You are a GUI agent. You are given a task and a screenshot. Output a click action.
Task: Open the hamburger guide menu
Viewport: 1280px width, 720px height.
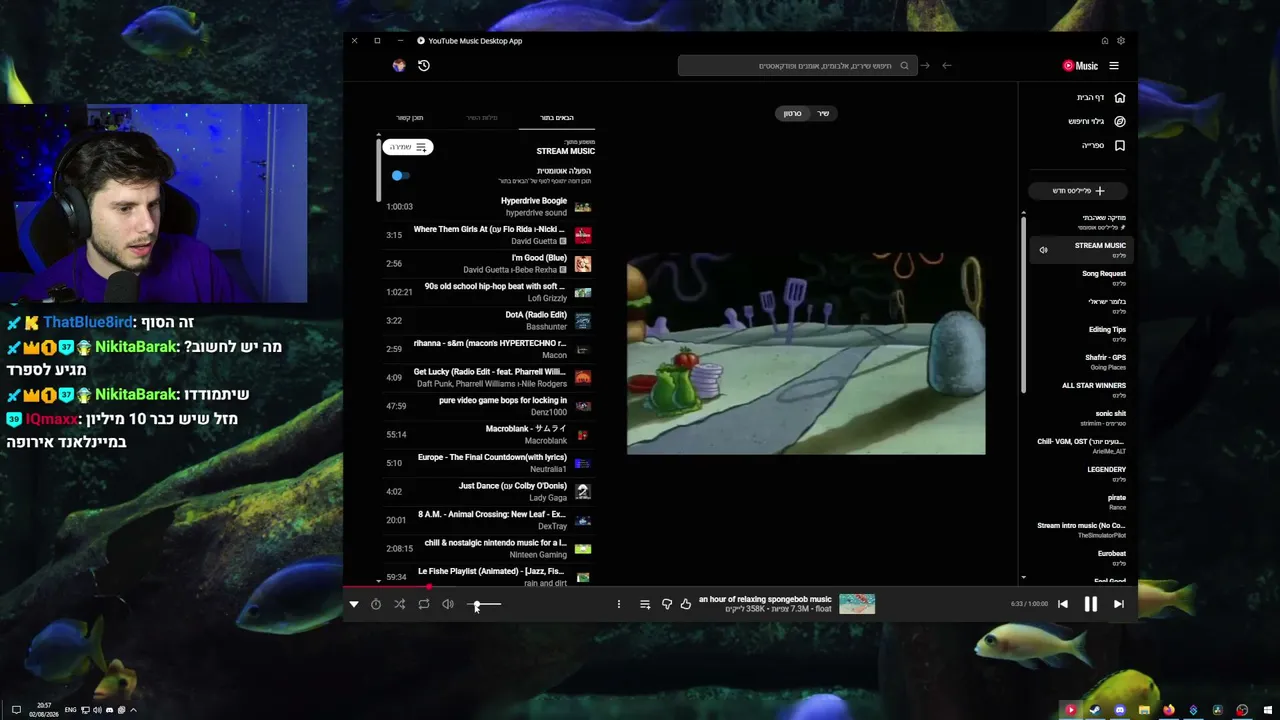(x=1114, y=66)
